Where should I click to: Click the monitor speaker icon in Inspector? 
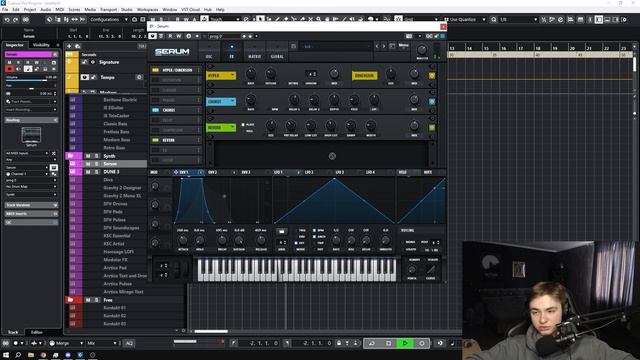tap(18, 69)
